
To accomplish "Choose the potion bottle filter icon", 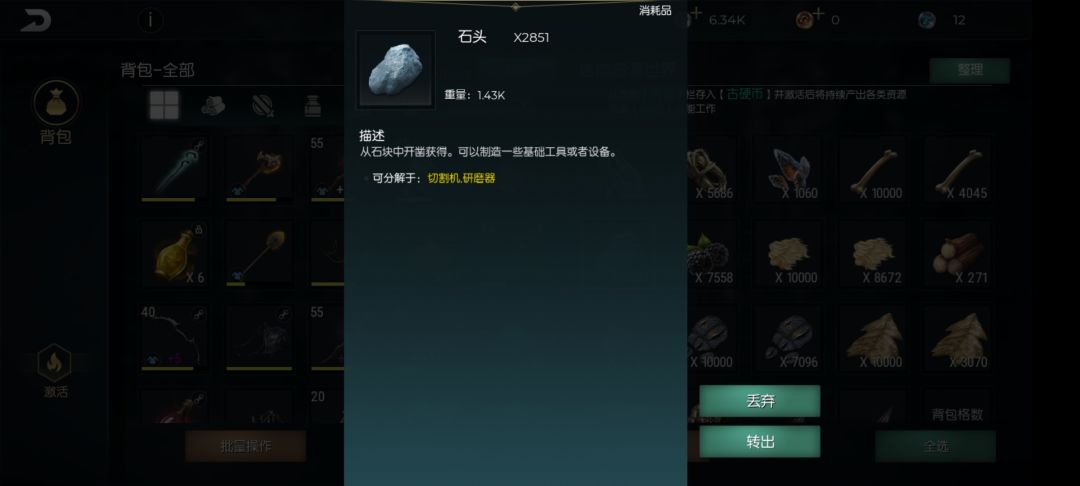I will (313, 105).
